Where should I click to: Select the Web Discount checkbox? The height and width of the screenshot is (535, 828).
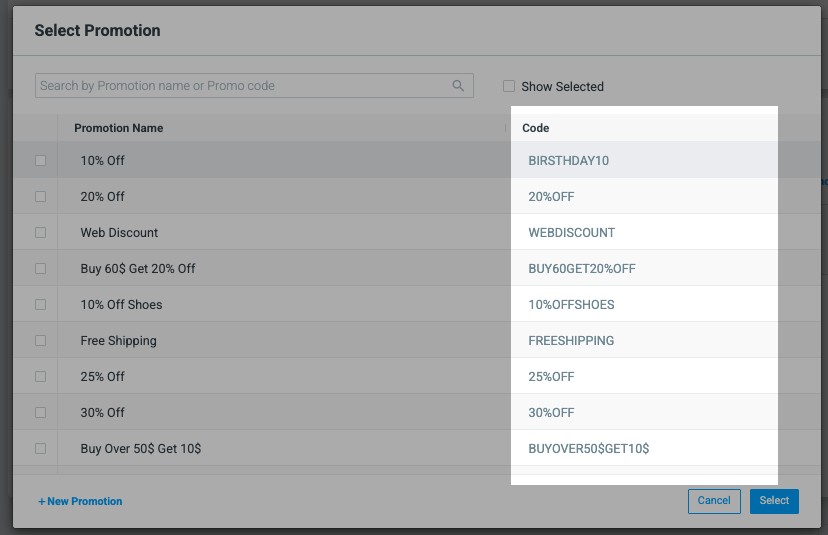(41, 232)
